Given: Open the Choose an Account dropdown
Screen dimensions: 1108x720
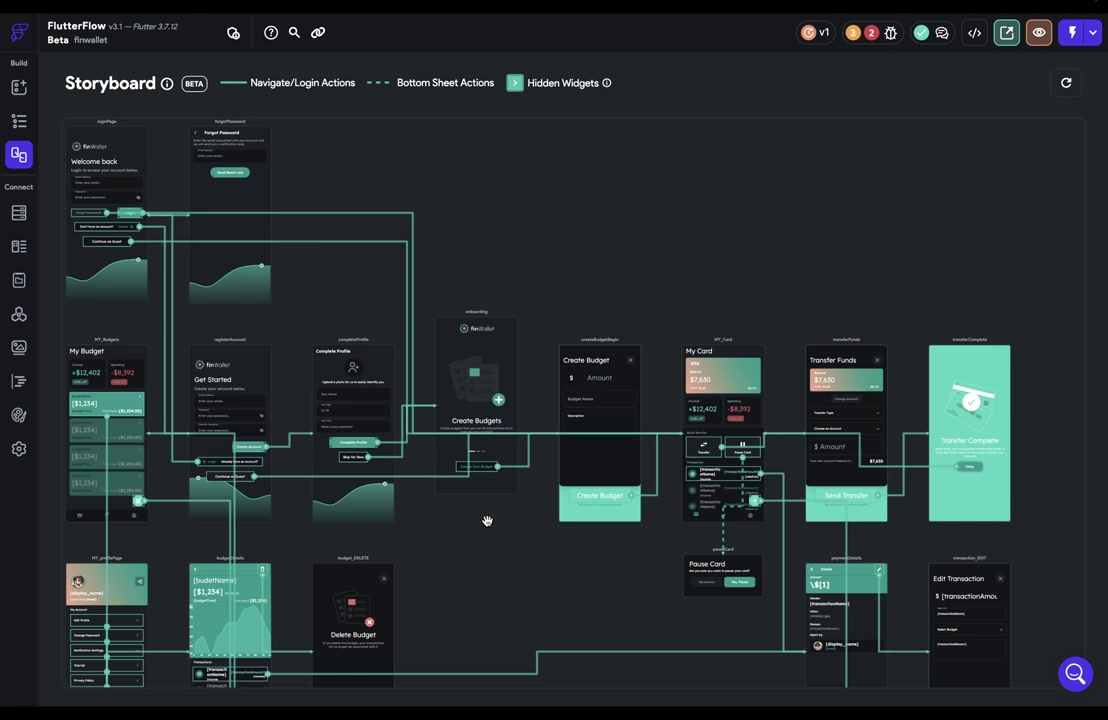Looking at the screenshot, I should tap(846, 428).
